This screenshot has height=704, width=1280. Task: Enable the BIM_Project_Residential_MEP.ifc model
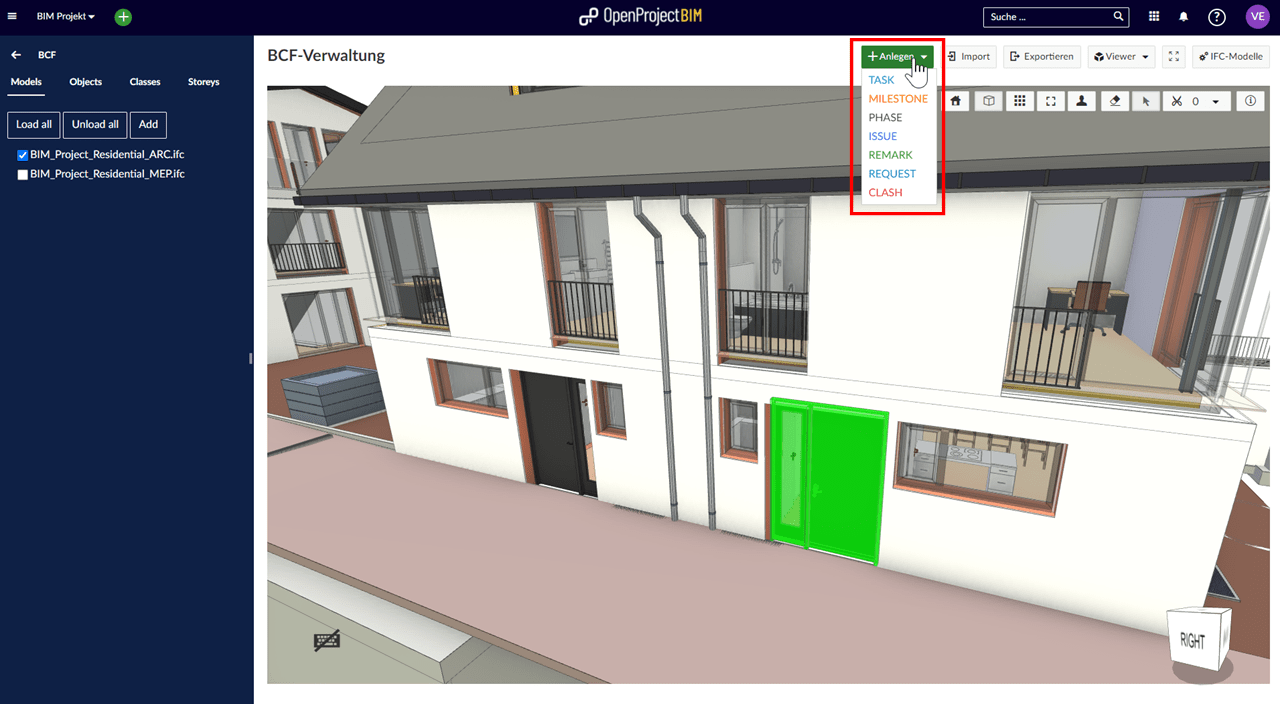(22, 173)
